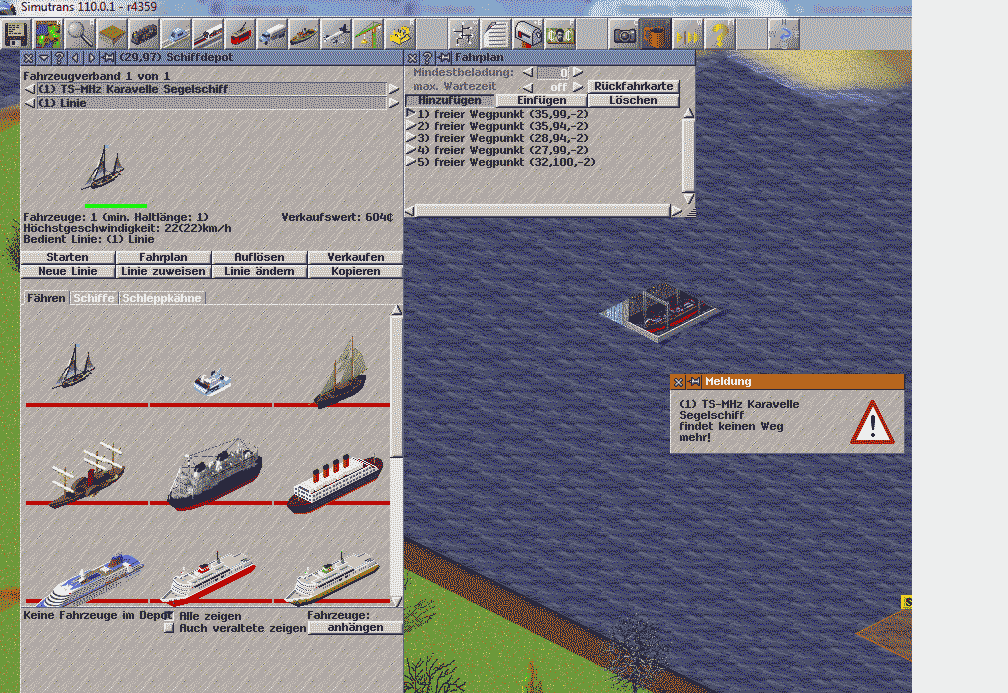This screenshot has width=1008, height=693.
Task: Toggle the 'Alle zeigen' checkbox
Action: [169, 616]
